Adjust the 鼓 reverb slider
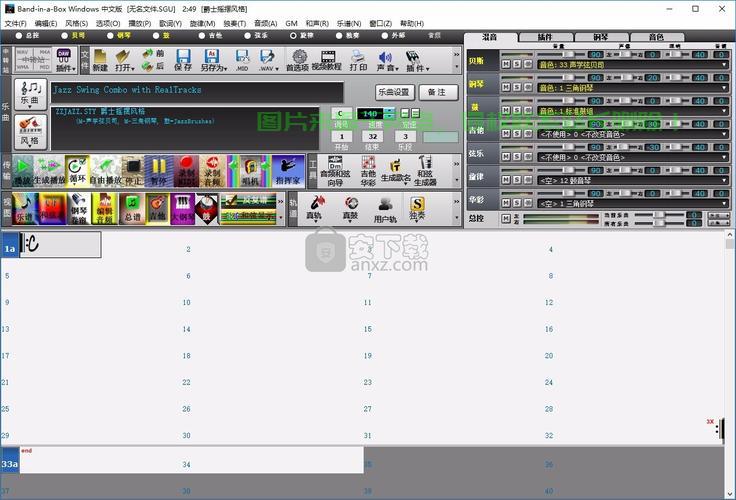 click(675, 101)
